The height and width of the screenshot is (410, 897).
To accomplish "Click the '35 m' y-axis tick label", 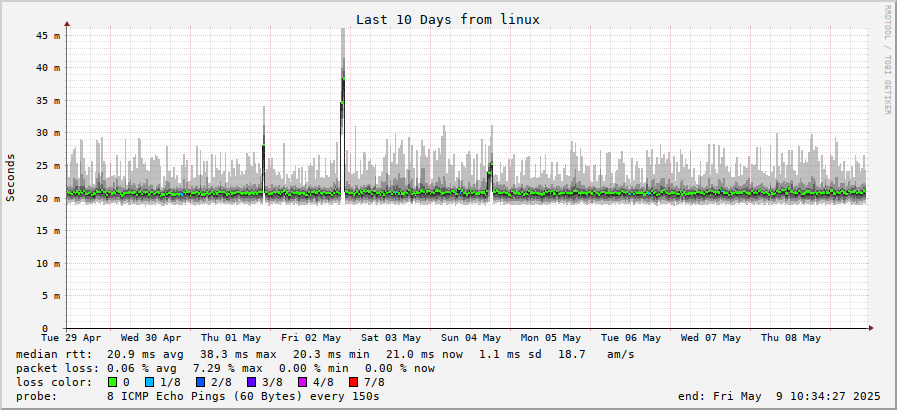I will [x=48, y=100].
